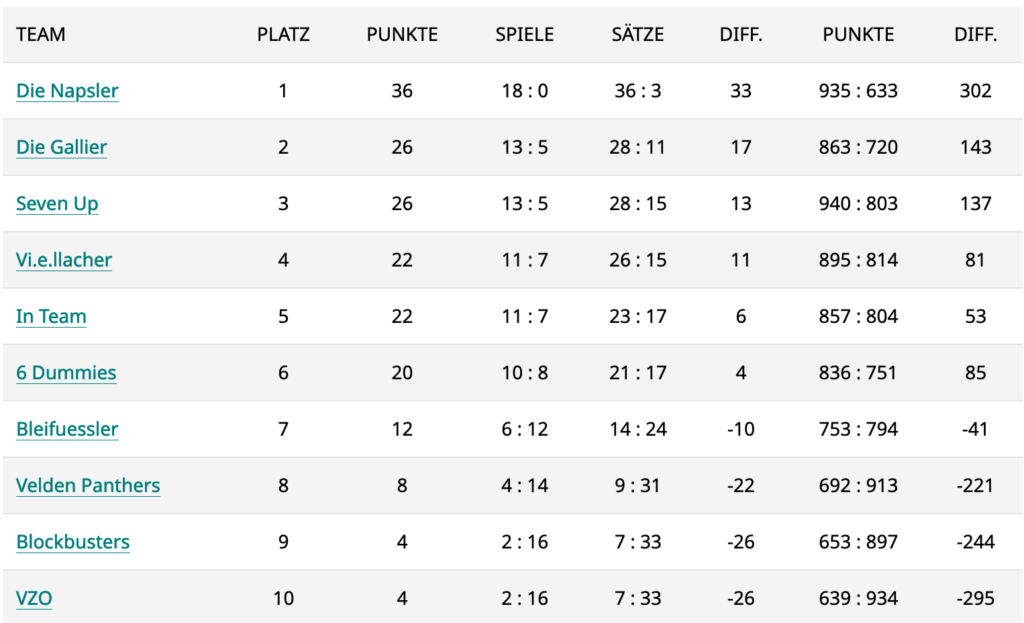The width and height of the screenshot is (1024, 623).
Task: Open the Blockbusters team link
Action: (73, 542)
